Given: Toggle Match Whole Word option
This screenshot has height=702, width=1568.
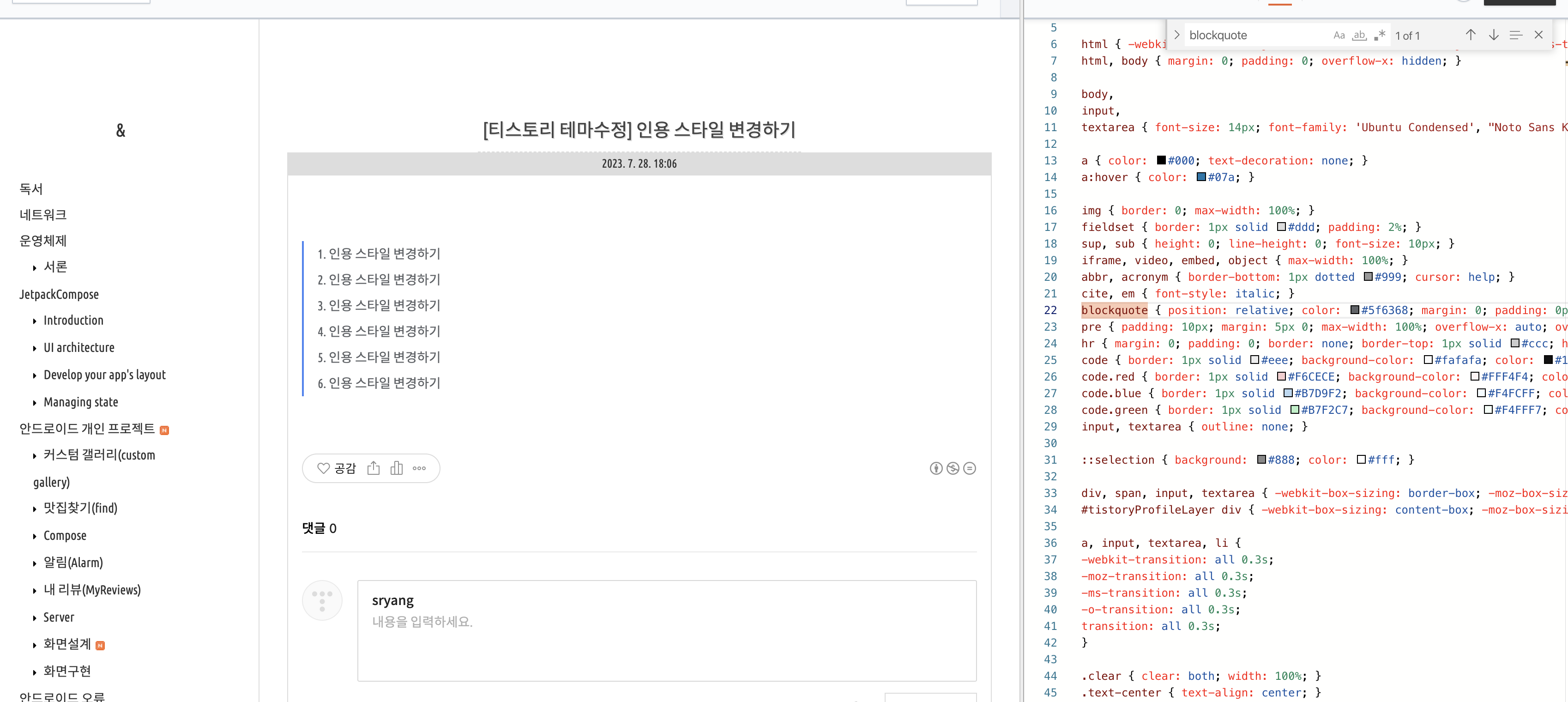Looking at the screenshot, I should [1358, 35].
